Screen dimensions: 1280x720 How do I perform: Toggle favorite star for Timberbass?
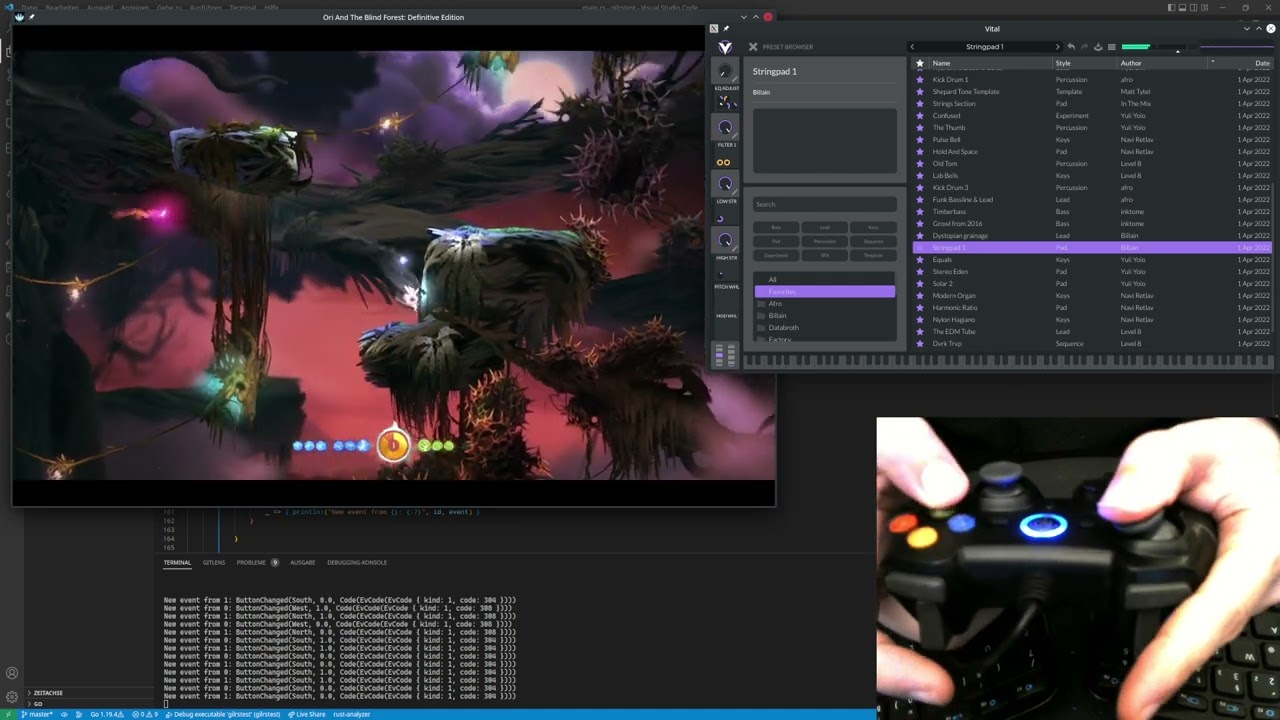click(920, 212)
